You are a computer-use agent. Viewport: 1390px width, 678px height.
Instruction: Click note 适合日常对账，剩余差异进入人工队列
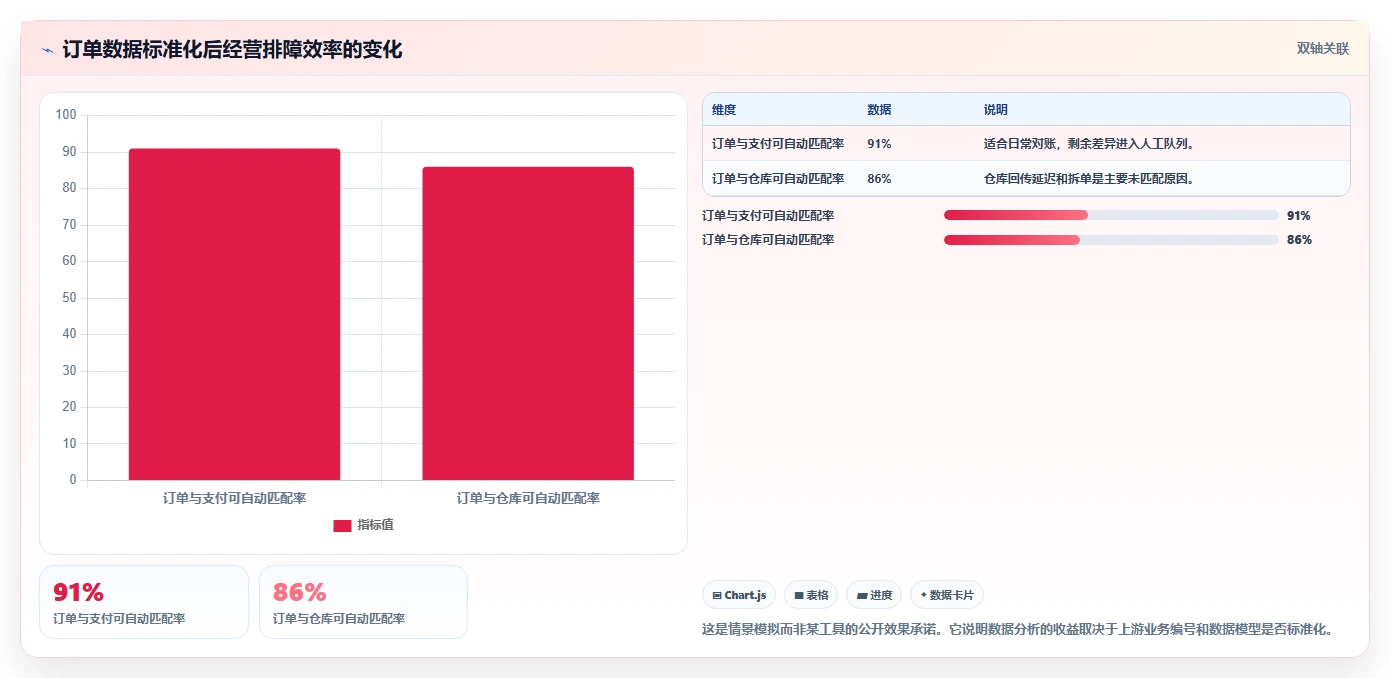pyautogui.click(x=1091, y=144)
